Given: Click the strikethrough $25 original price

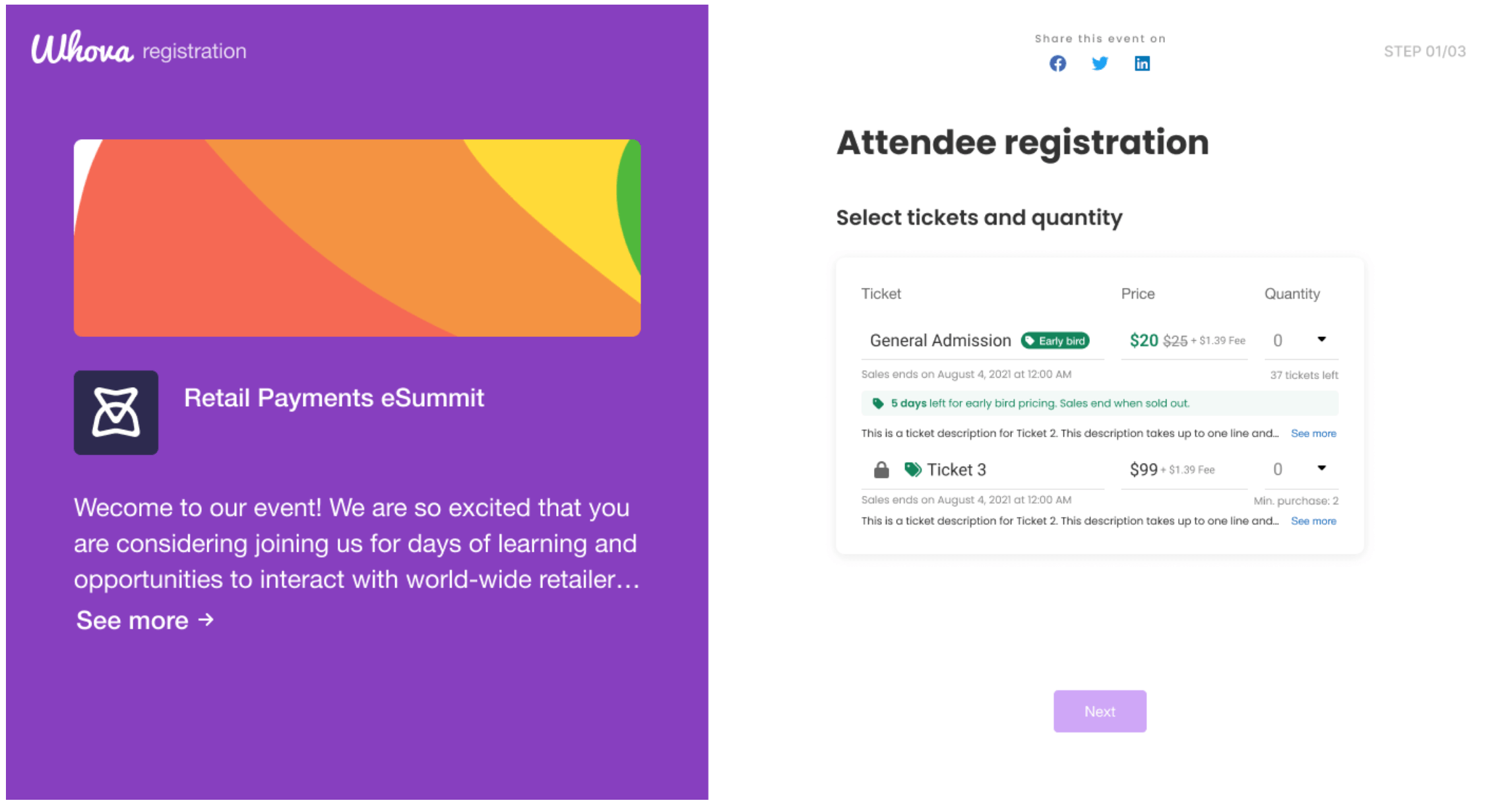Looking at the screenshot, I should tap(1177, 340).
